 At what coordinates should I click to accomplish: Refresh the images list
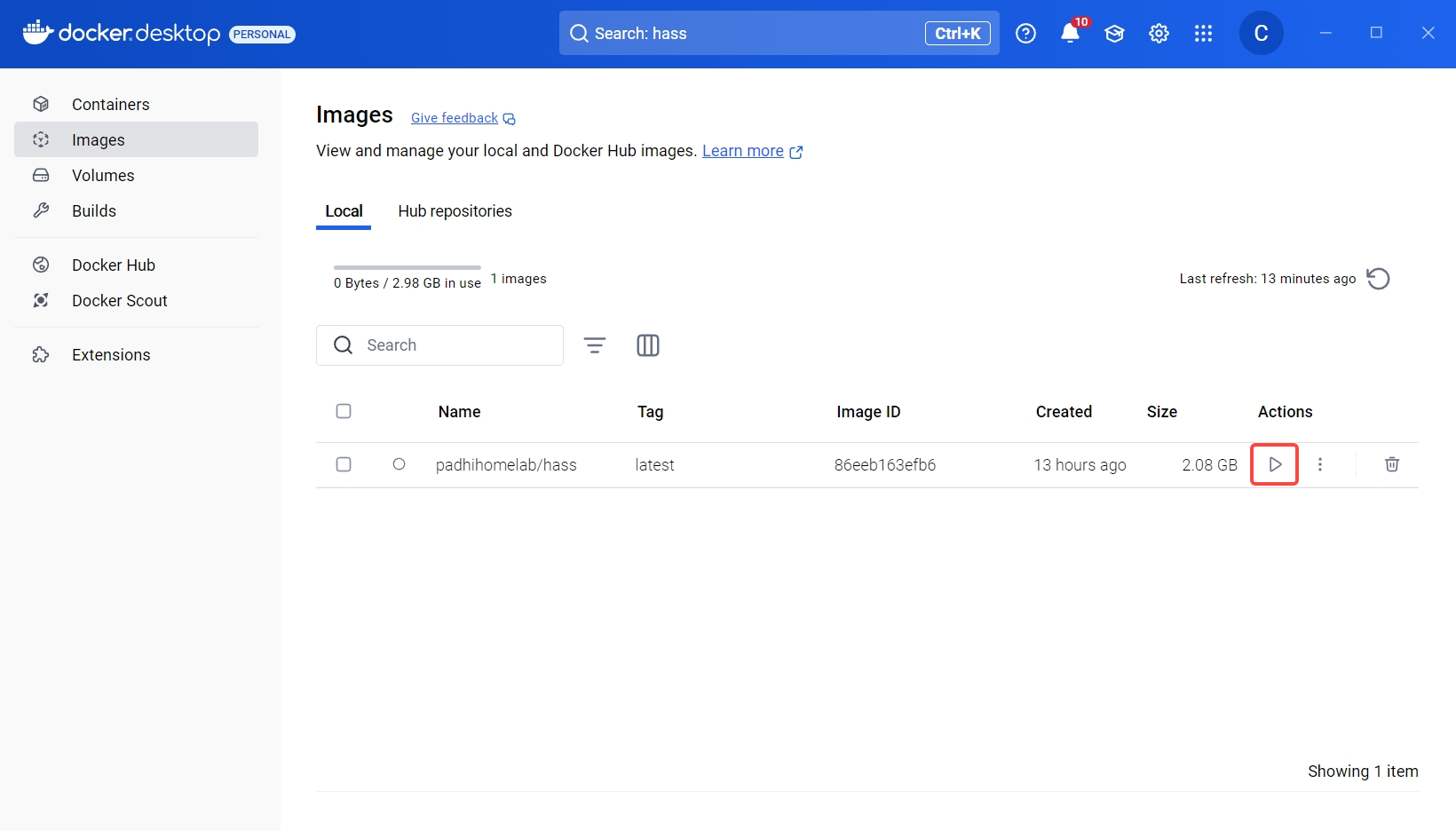tap(1378, 279)
